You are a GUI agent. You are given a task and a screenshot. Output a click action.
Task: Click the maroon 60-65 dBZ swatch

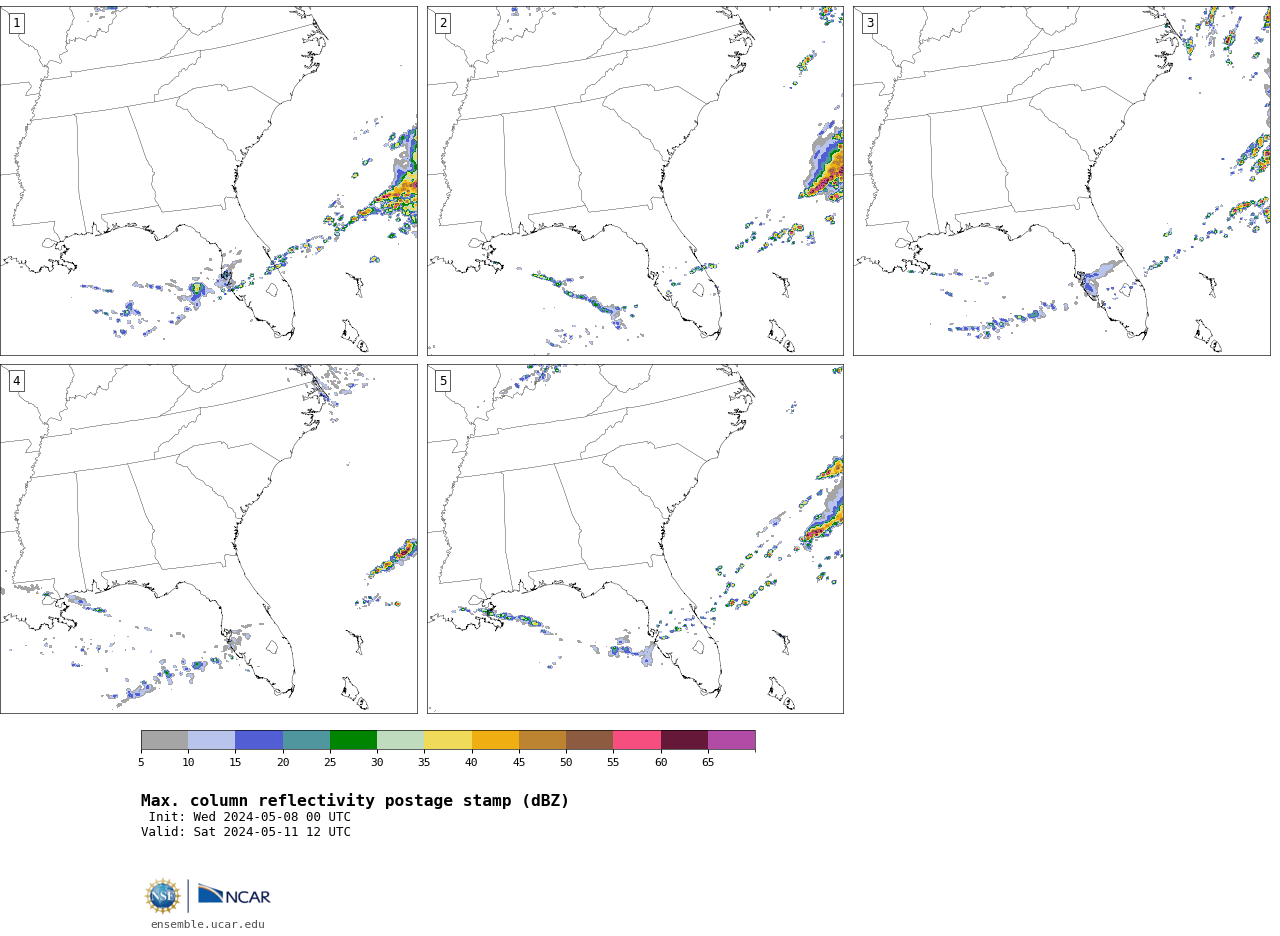click(x=684, y=740)
